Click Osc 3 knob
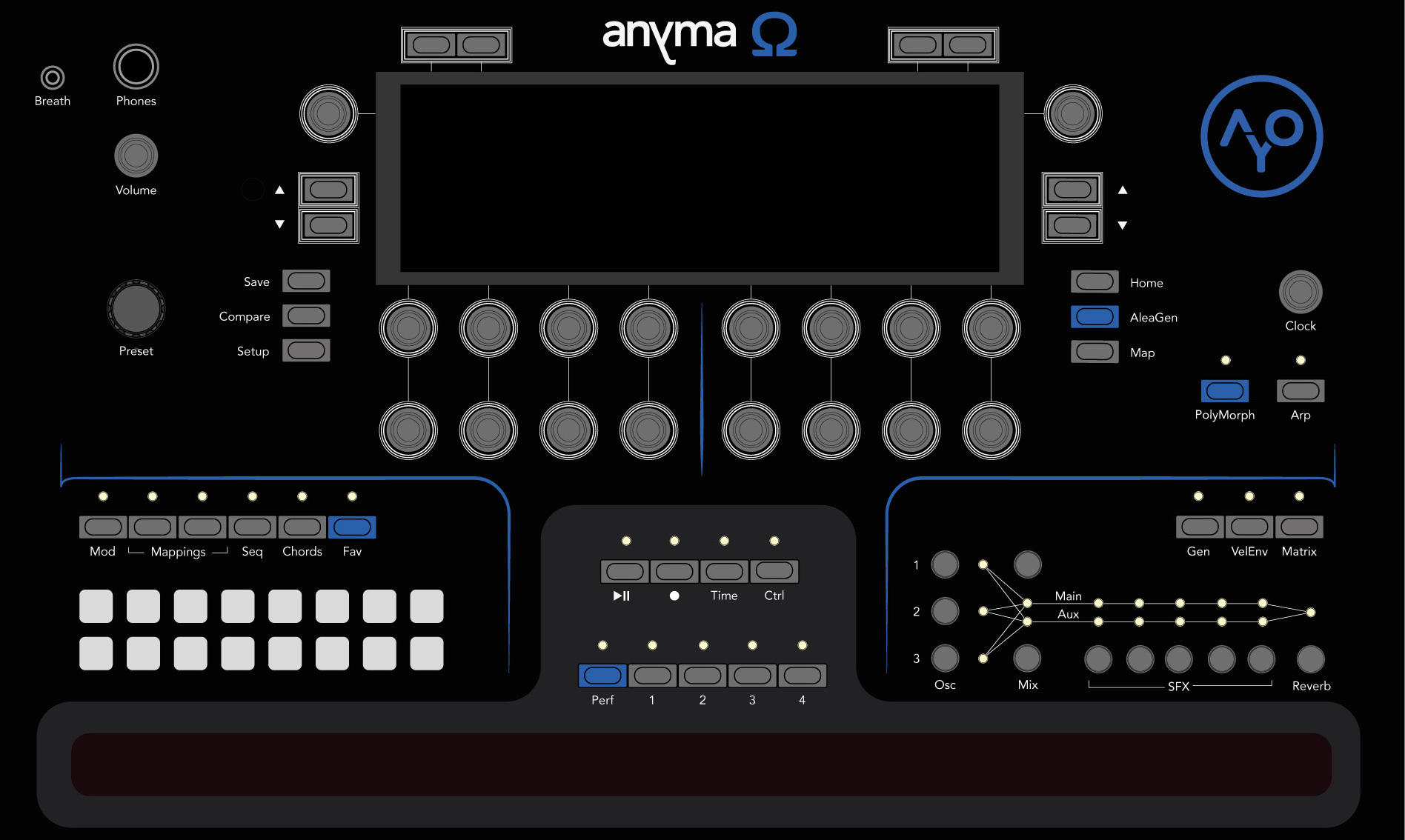This screenshot has width=1405, height=840. [945, 658]
